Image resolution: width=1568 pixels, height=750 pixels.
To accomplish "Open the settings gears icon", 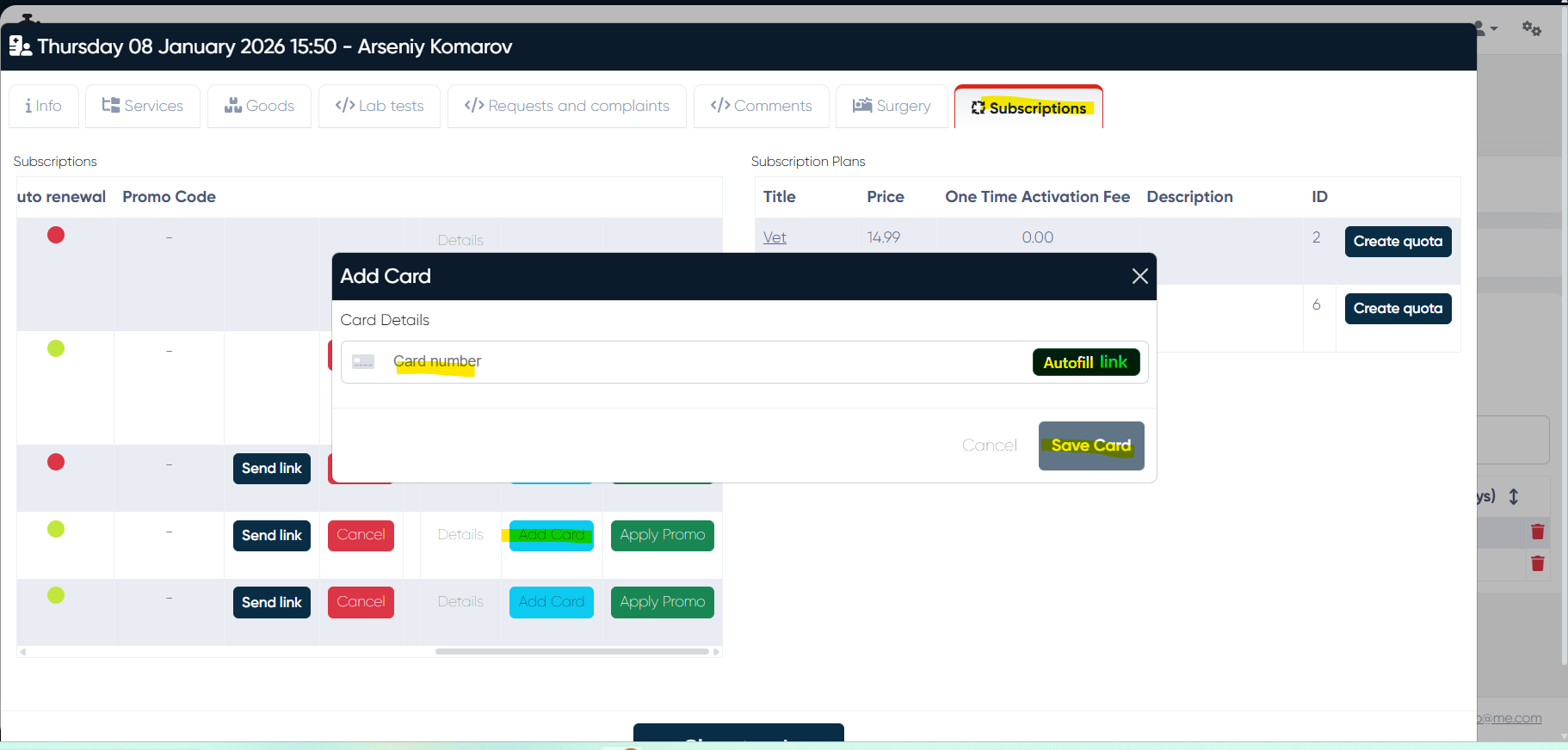I will [1531, 28].
